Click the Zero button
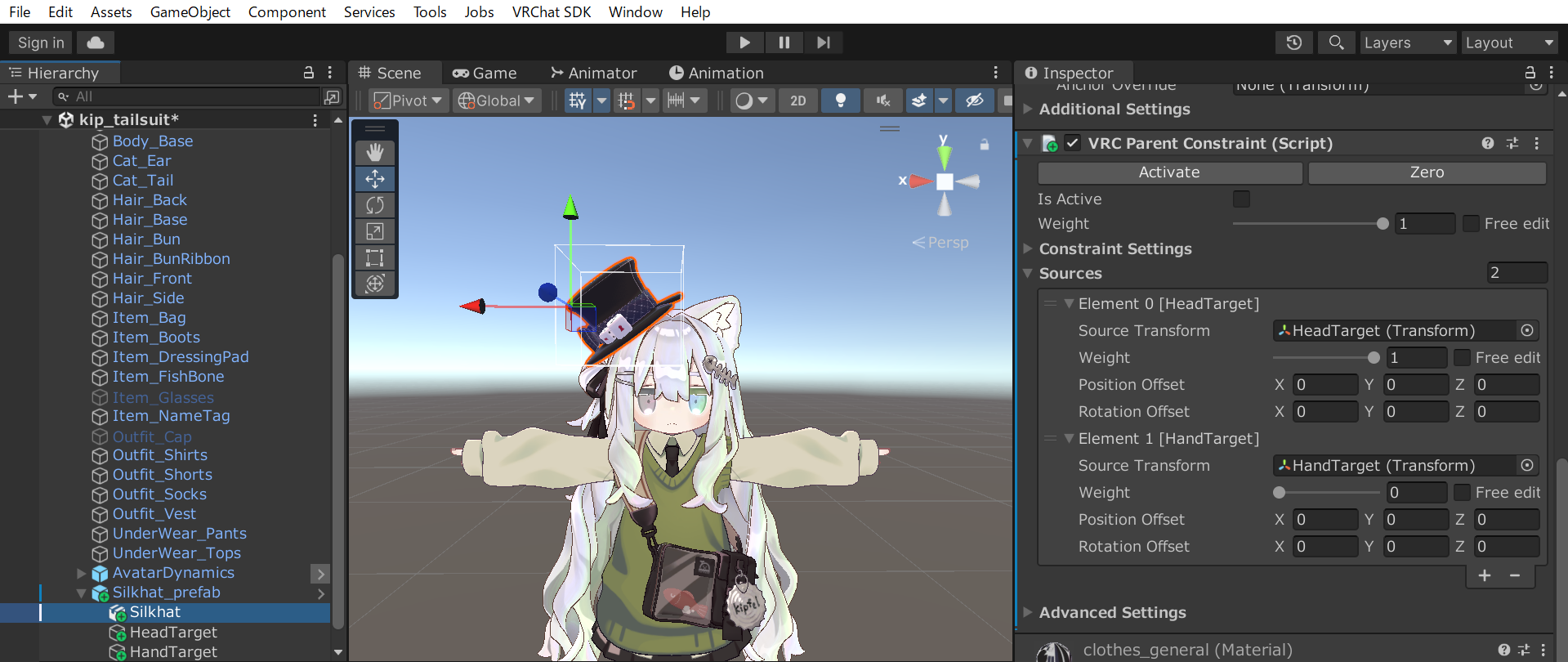This screenshot has width=1568, height=662. 1427,172
